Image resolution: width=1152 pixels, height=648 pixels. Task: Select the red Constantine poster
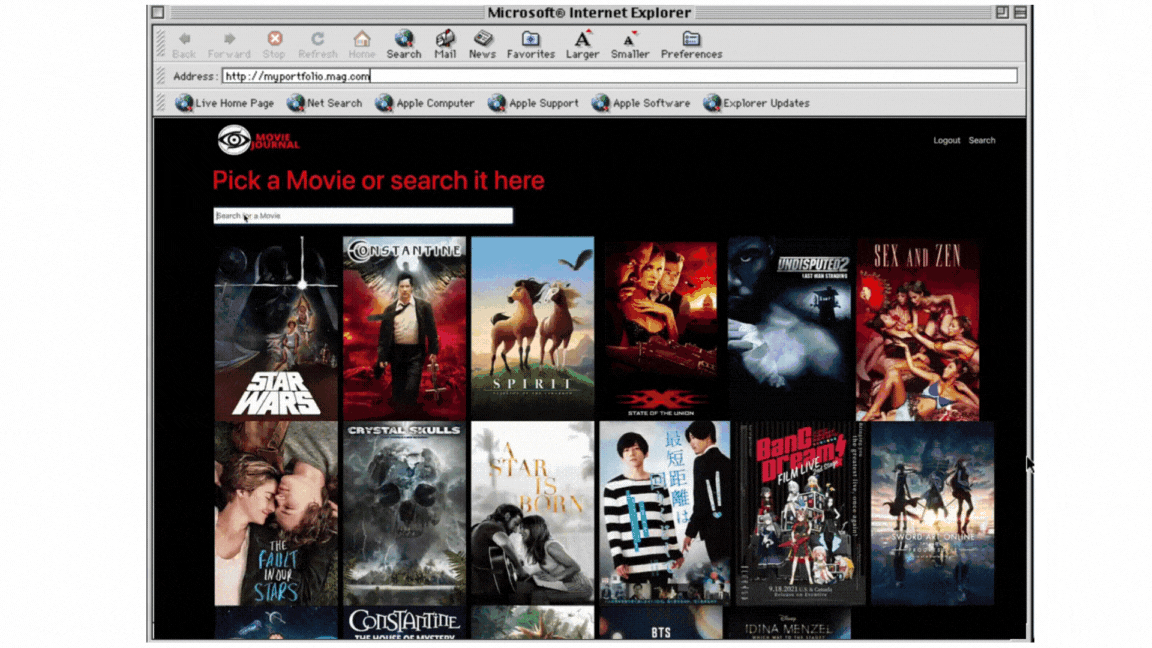point(404,328)
